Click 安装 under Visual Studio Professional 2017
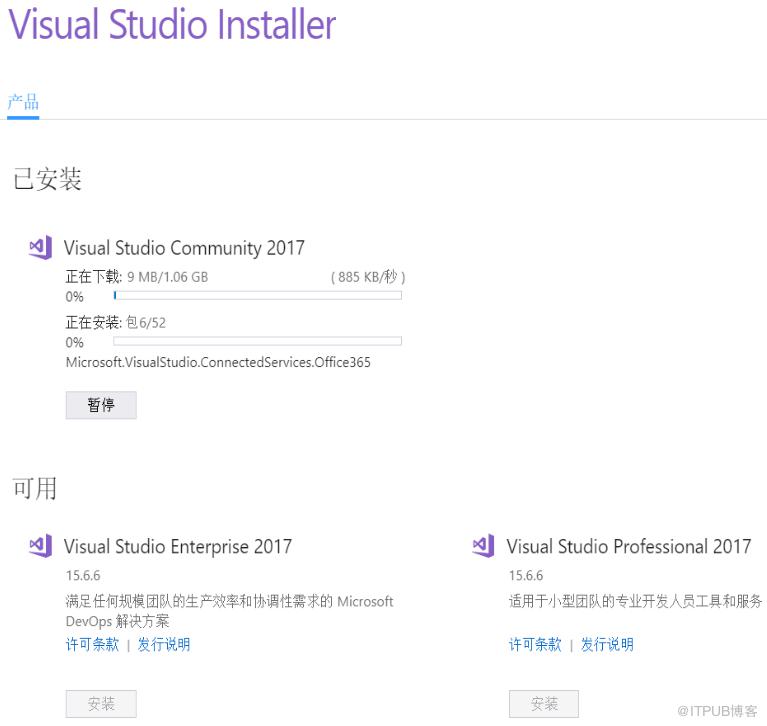 pos(544,704)
